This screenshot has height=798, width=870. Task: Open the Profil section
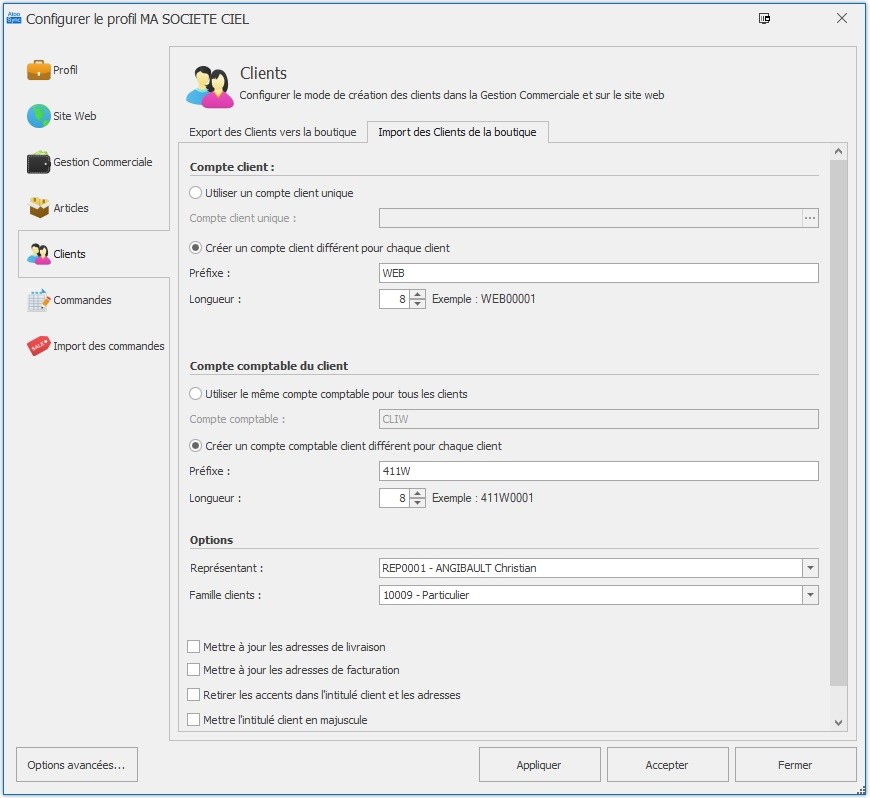(x=65, y=70)
